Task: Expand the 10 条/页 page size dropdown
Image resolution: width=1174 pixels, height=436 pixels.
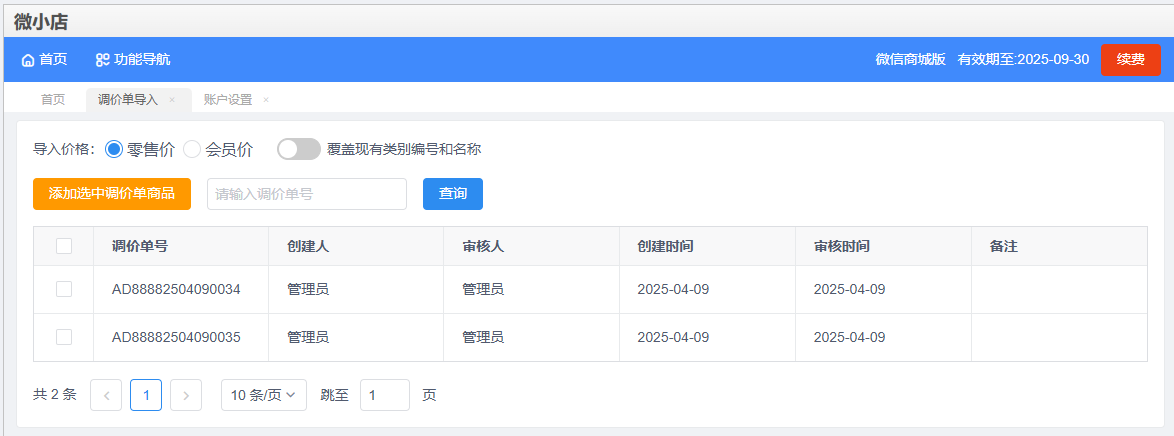Action: pos(264,396)
